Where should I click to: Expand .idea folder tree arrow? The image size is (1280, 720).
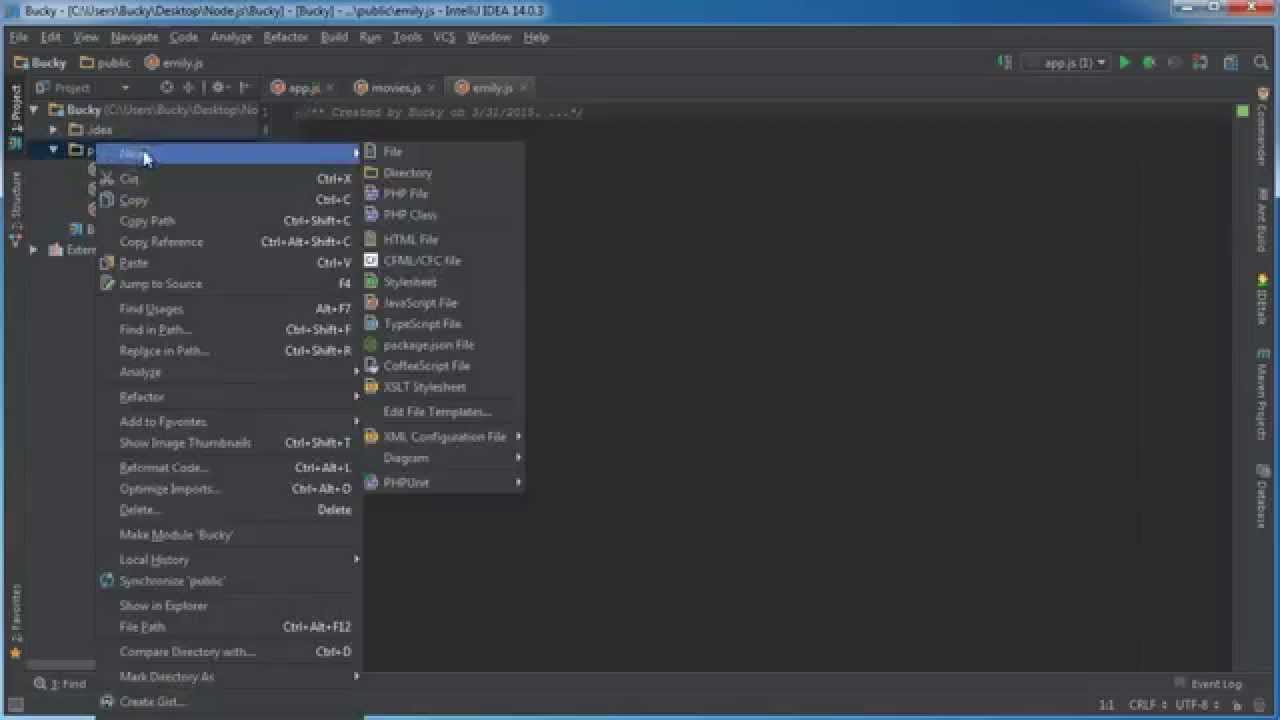(x=54, y=130)
